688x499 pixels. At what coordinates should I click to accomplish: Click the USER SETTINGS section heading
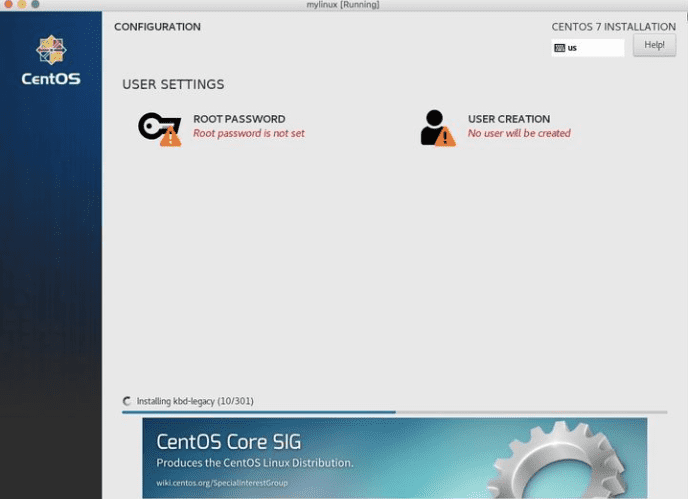coord(173,84)
